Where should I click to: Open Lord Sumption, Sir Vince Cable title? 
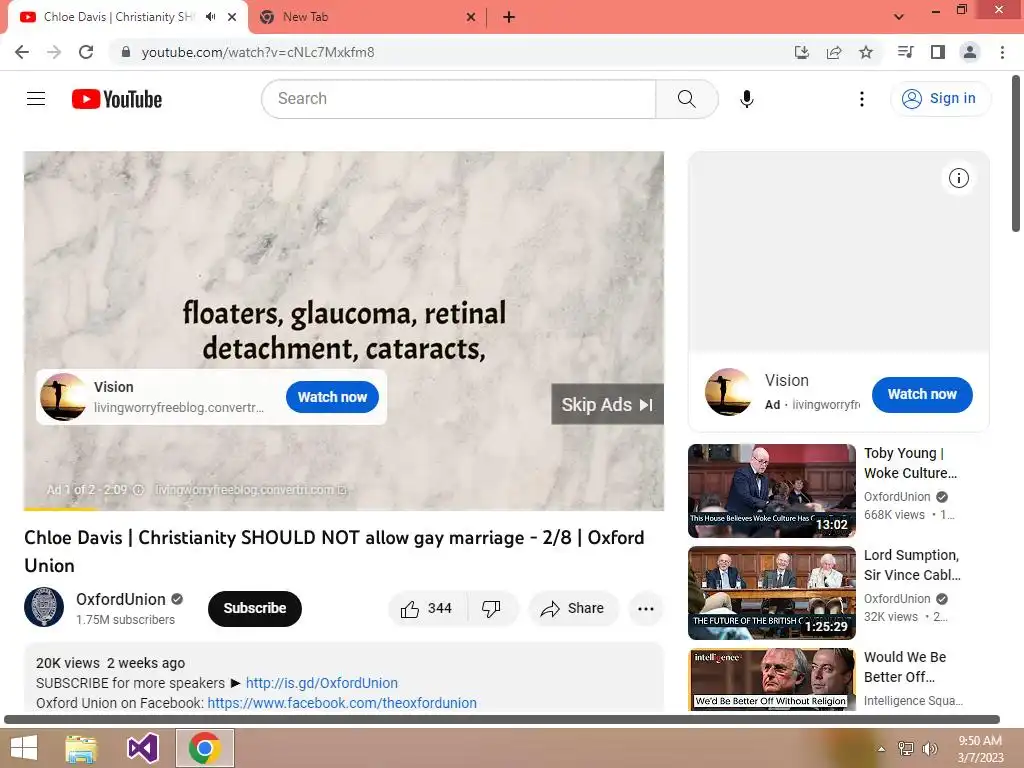click(x=912, y=565)
